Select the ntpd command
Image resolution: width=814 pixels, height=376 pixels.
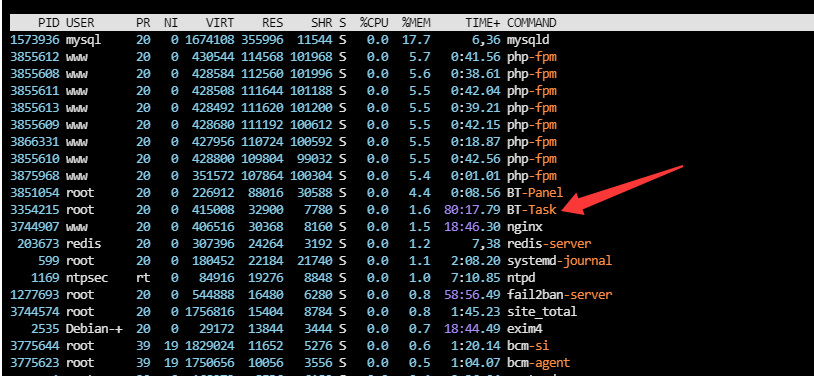(521, 278)
